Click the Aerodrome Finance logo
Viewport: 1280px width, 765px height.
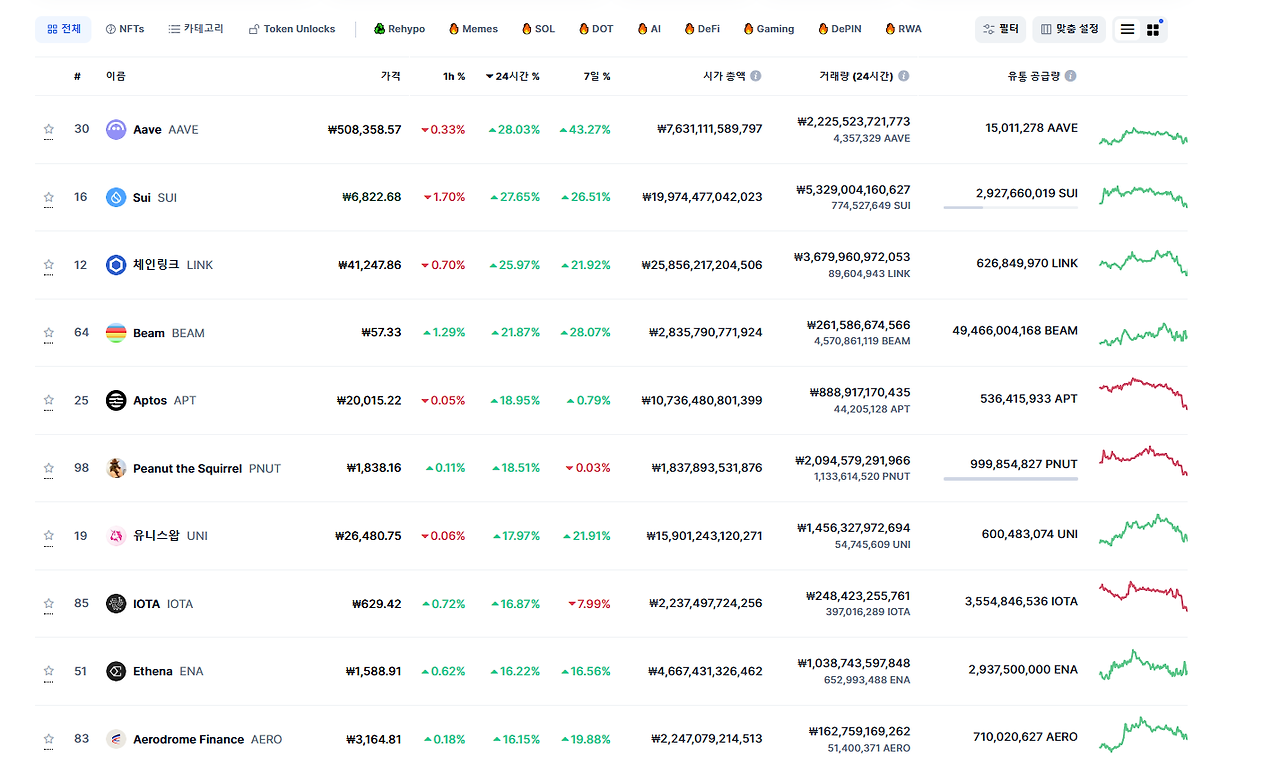pos(116,739)
